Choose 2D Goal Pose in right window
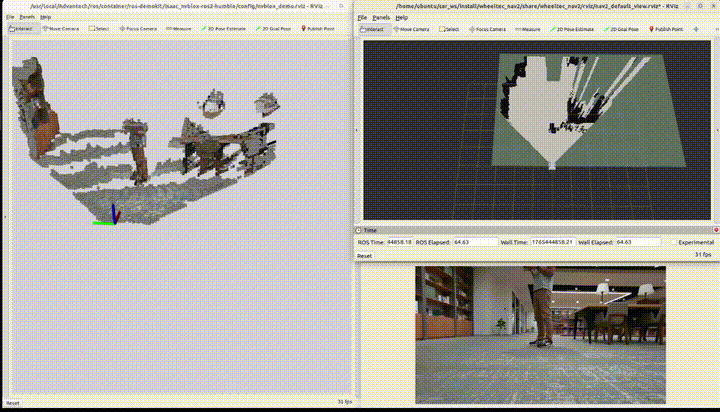This screenshot has width=720, height=412. tap(620, 30)
